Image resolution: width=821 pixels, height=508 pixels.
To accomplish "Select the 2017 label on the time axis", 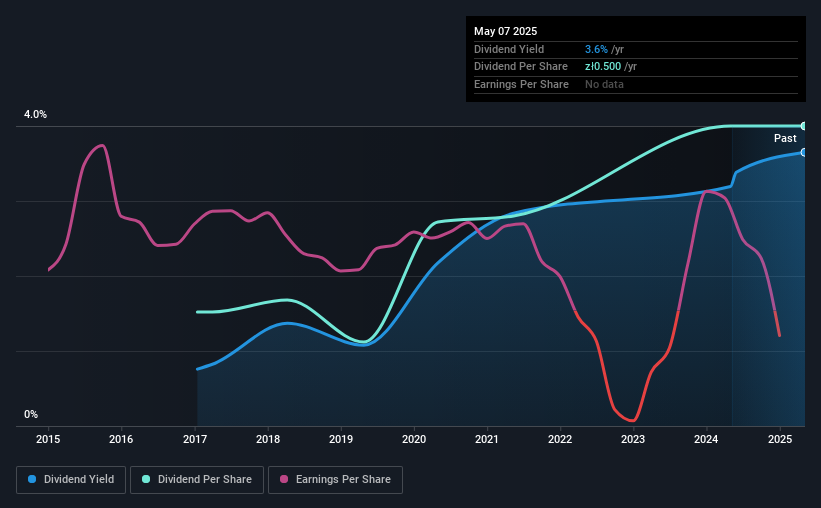I will pyautogui.click(x=195, y=439).
